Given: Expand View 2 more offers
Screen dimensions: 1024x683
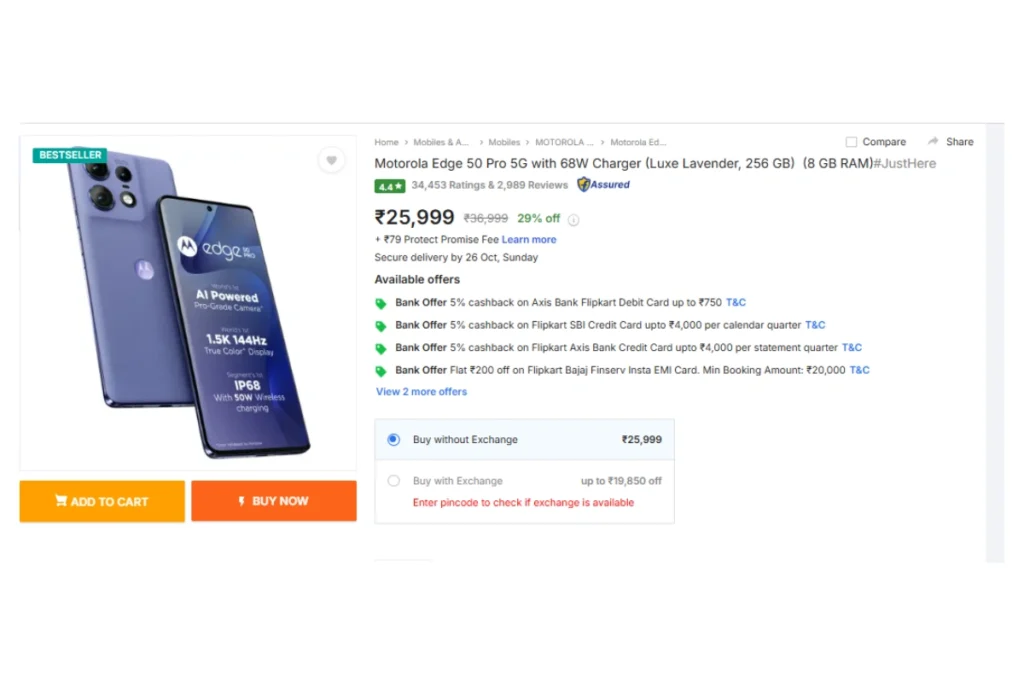Looking at the screenshot, I should 421,392.
